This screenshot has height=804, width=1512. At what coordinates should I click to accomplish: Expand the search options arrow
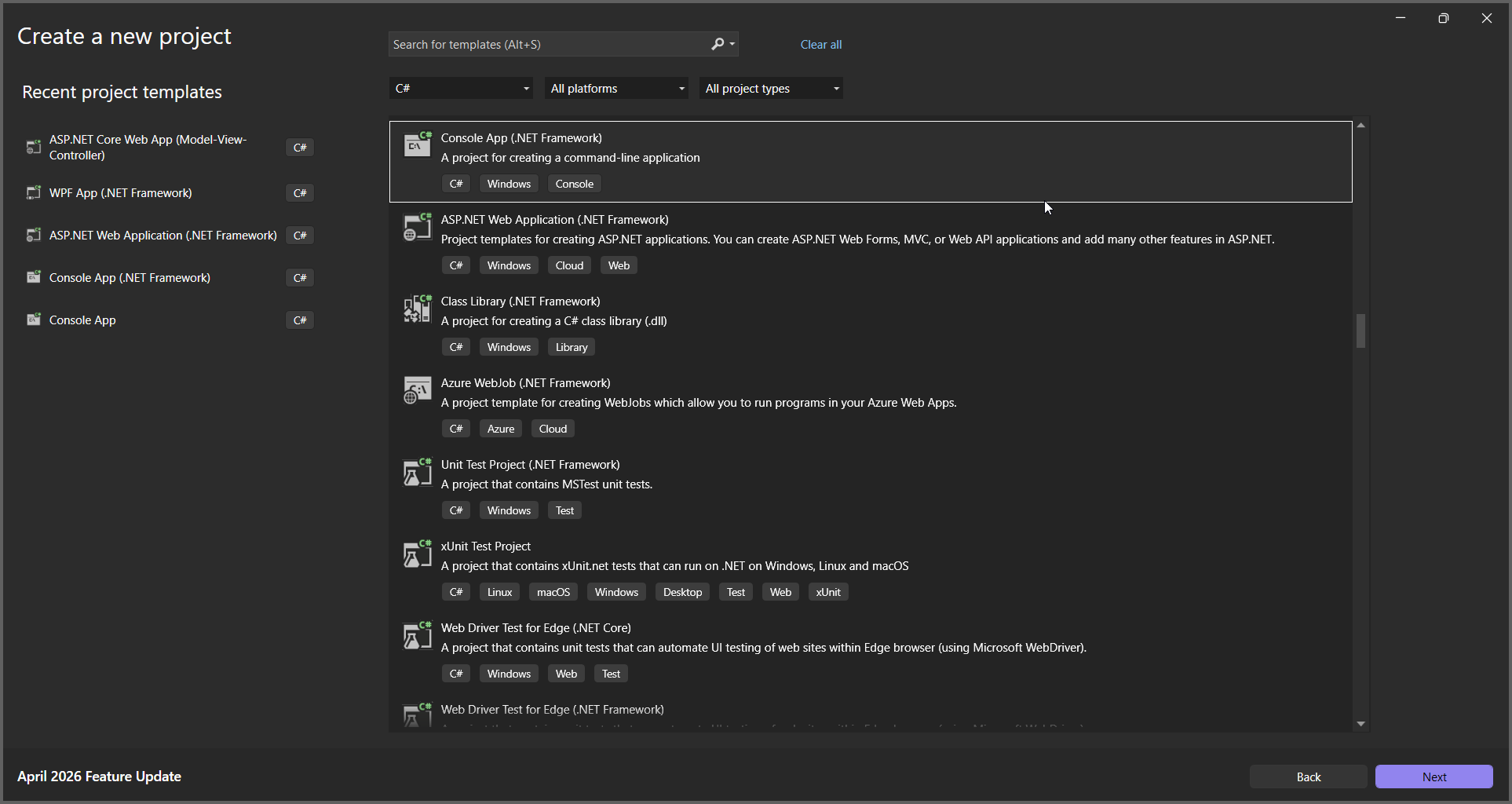[732, 44]
